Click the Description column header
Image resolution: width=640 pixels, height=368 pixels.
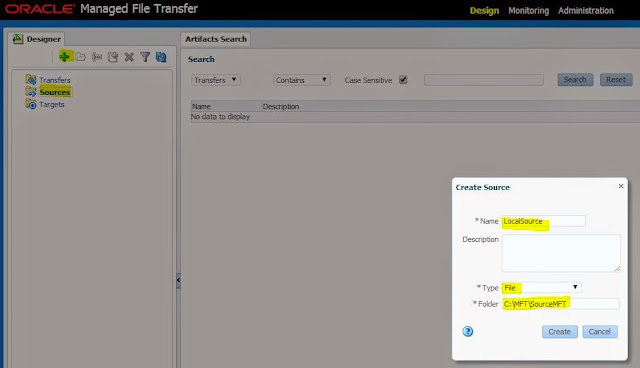tap(281, 106)
